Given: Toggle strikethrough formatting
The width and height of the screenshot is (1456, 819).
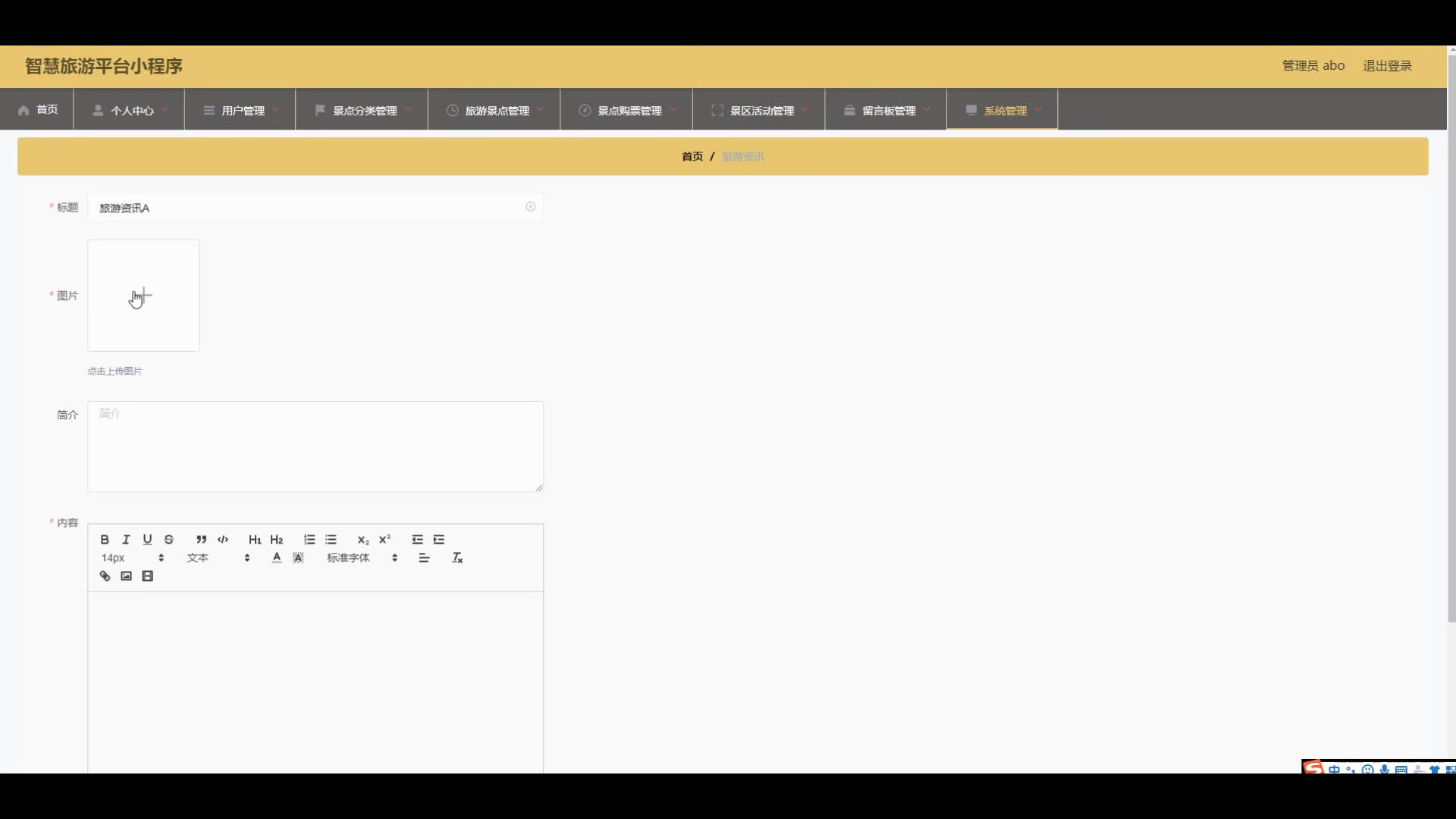Looking at the screenshot, I should point(169,540).
